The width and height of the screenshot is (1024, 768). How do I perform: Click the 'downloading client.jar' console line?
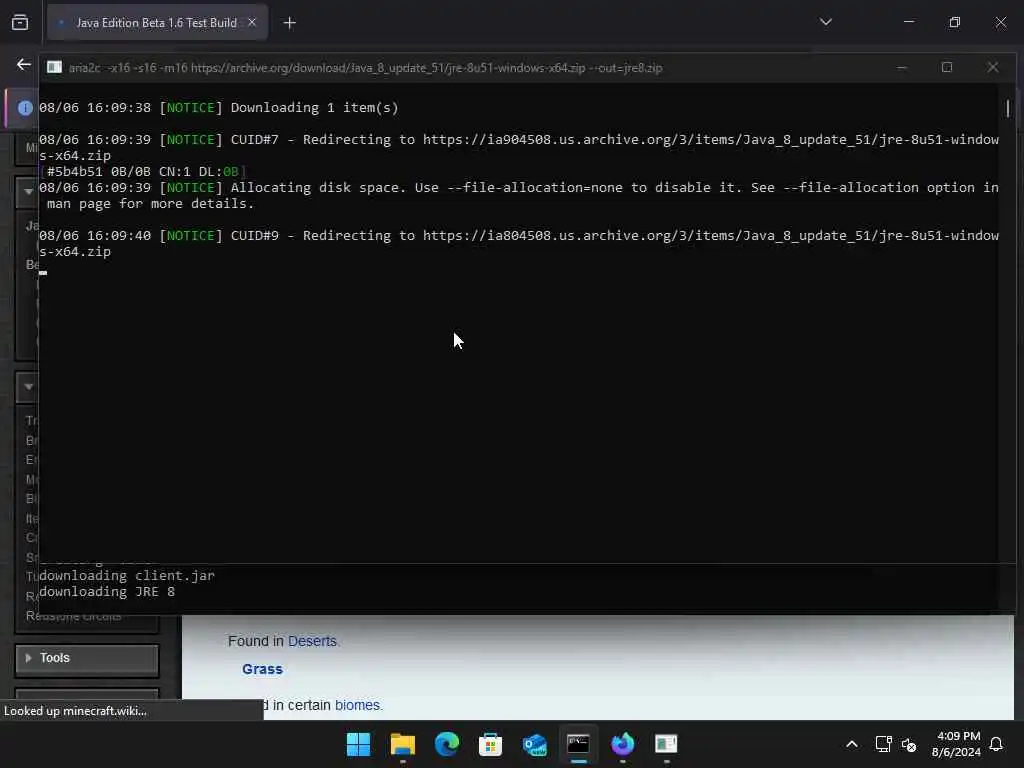tap(127, 575)
